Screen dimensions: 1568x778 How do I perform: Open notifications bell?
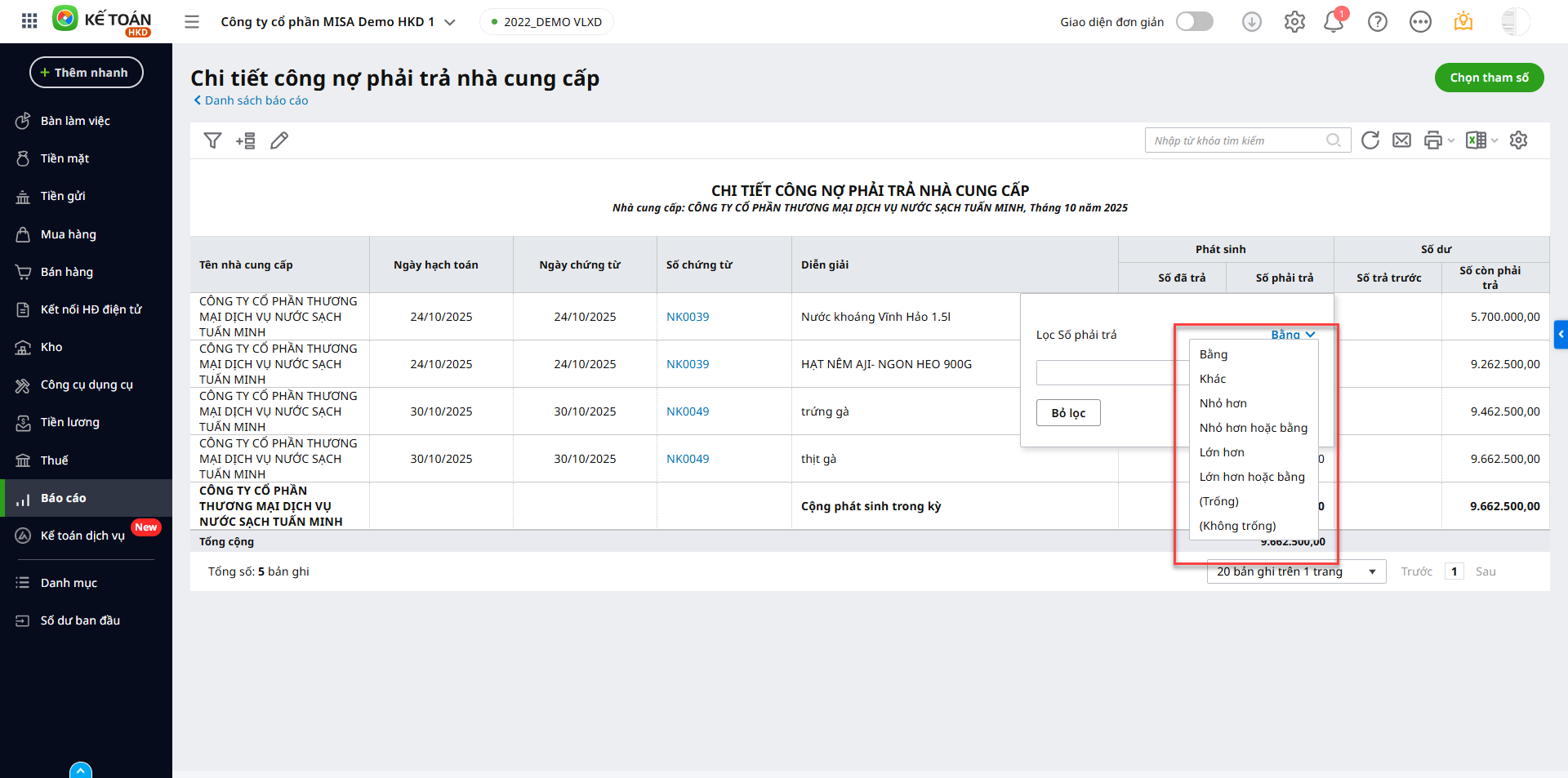[1334, 22]
